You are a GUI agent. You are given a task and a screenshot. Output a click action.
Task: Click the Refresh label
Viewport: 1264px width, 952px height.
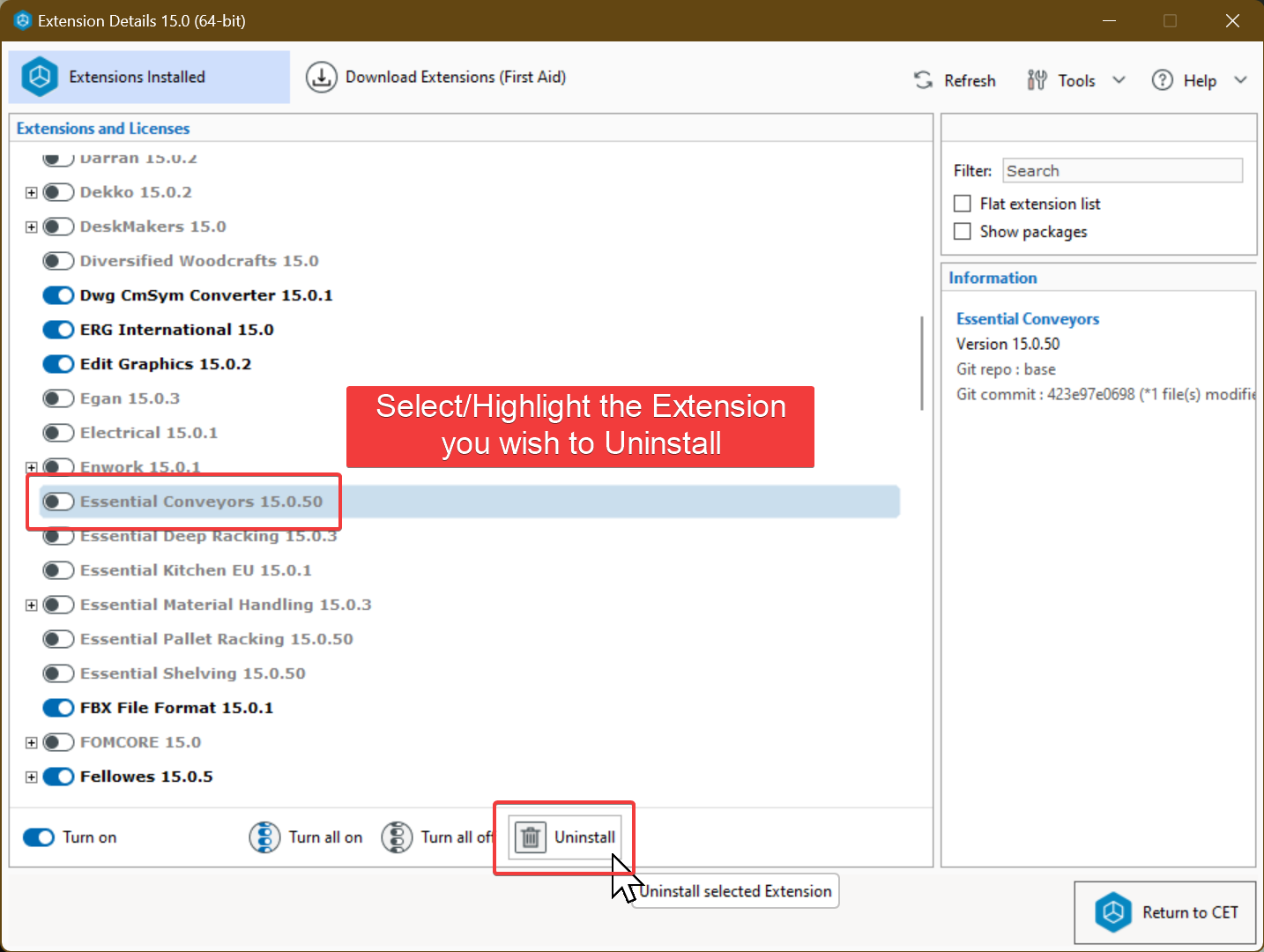pyautogui.click(x=970, y=80)
